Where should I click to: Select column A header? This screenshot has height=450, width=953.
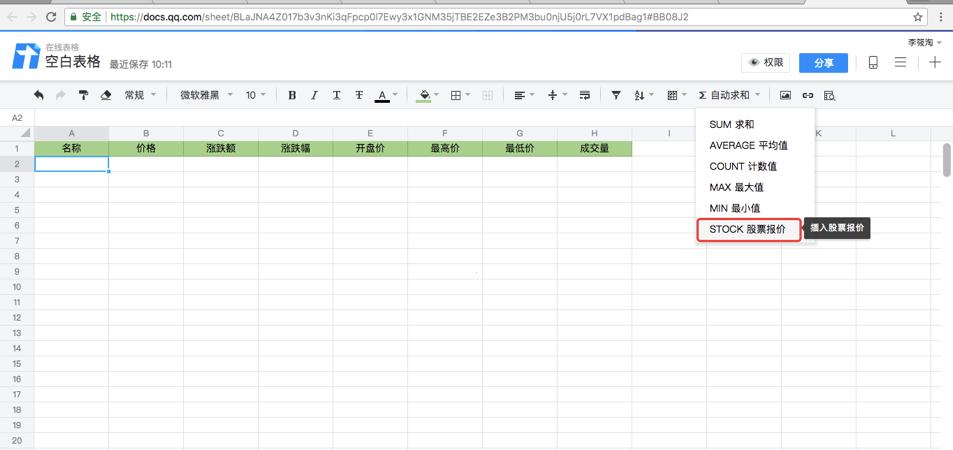pyautogui.click(x=72, y=133)
